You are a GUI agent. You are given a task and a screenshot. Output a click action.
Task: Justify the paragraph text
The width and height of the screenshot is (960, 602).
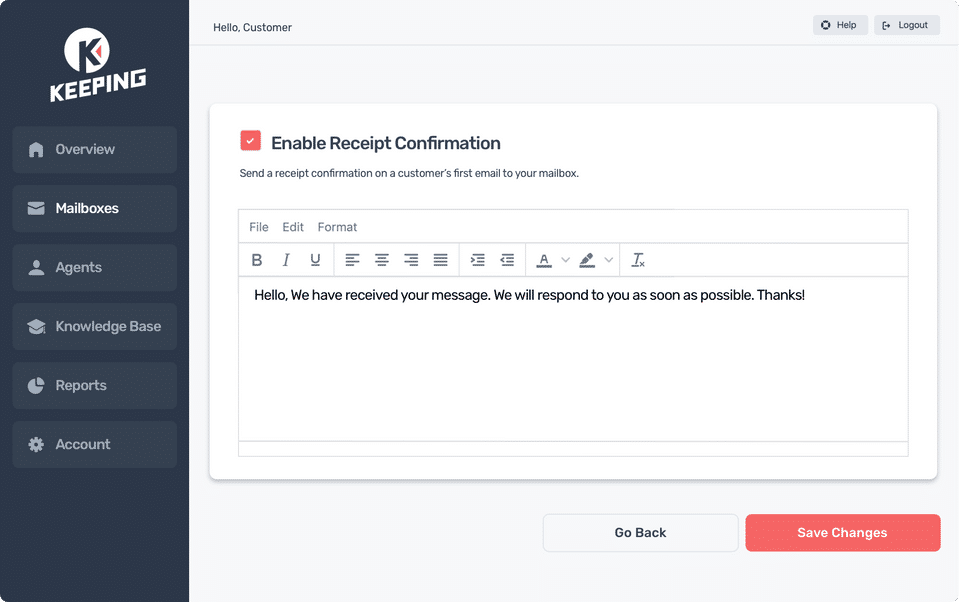pos(440,260)
